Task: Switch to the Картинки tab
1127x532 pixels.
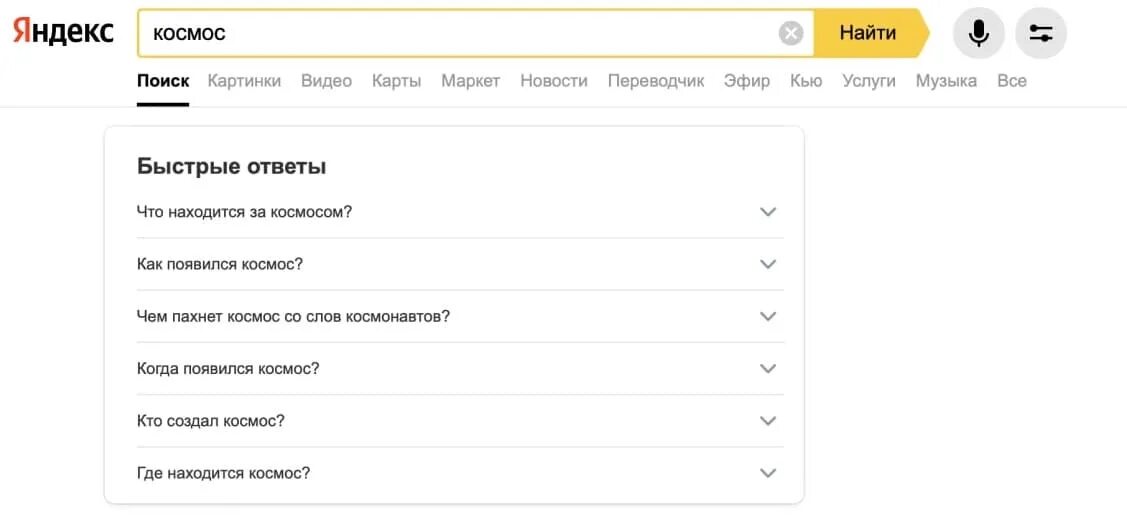Action: 244,81
